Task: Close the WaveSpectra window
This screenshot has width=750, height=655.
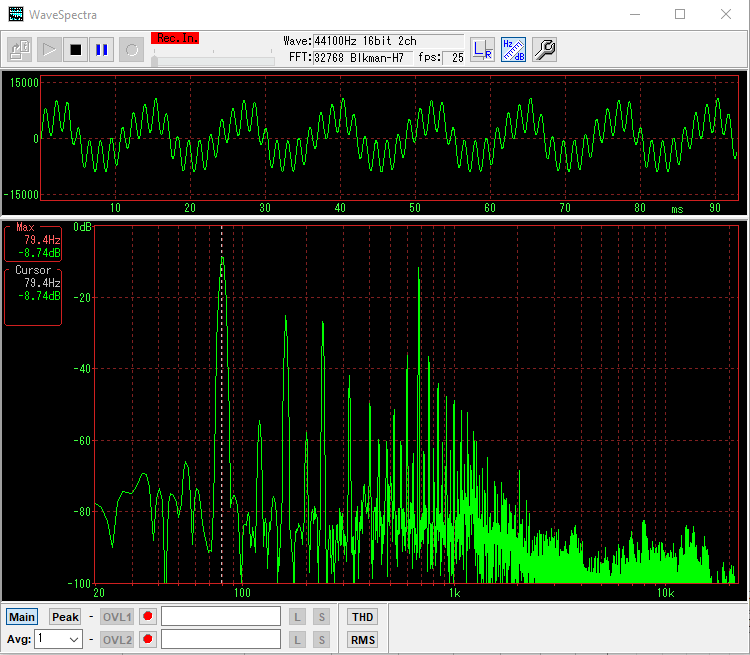Action: 726,14
